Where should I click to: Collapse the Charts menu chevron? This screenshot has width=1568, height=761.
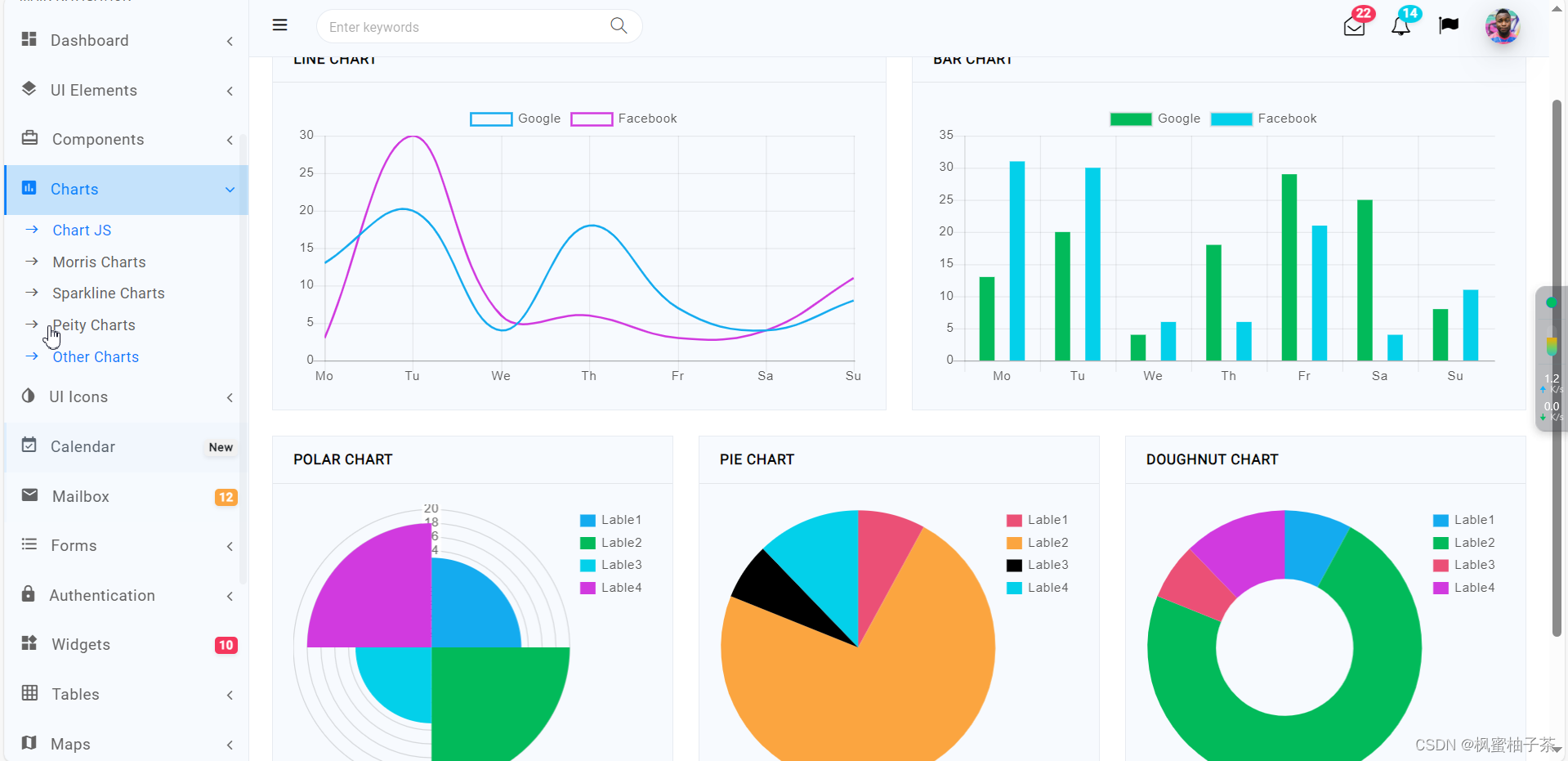[x=230, y=190]
